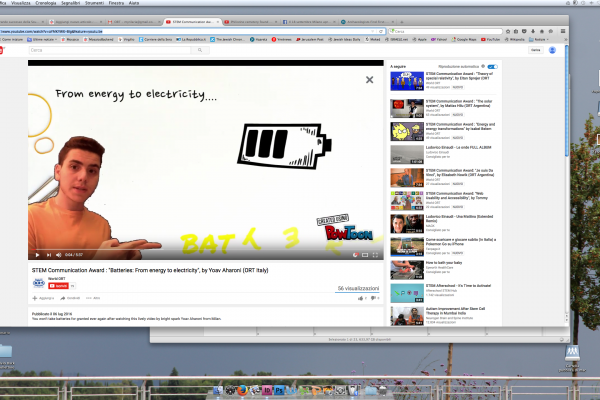
Task: Bookmark this page star icon
Action: click(508, 31)
